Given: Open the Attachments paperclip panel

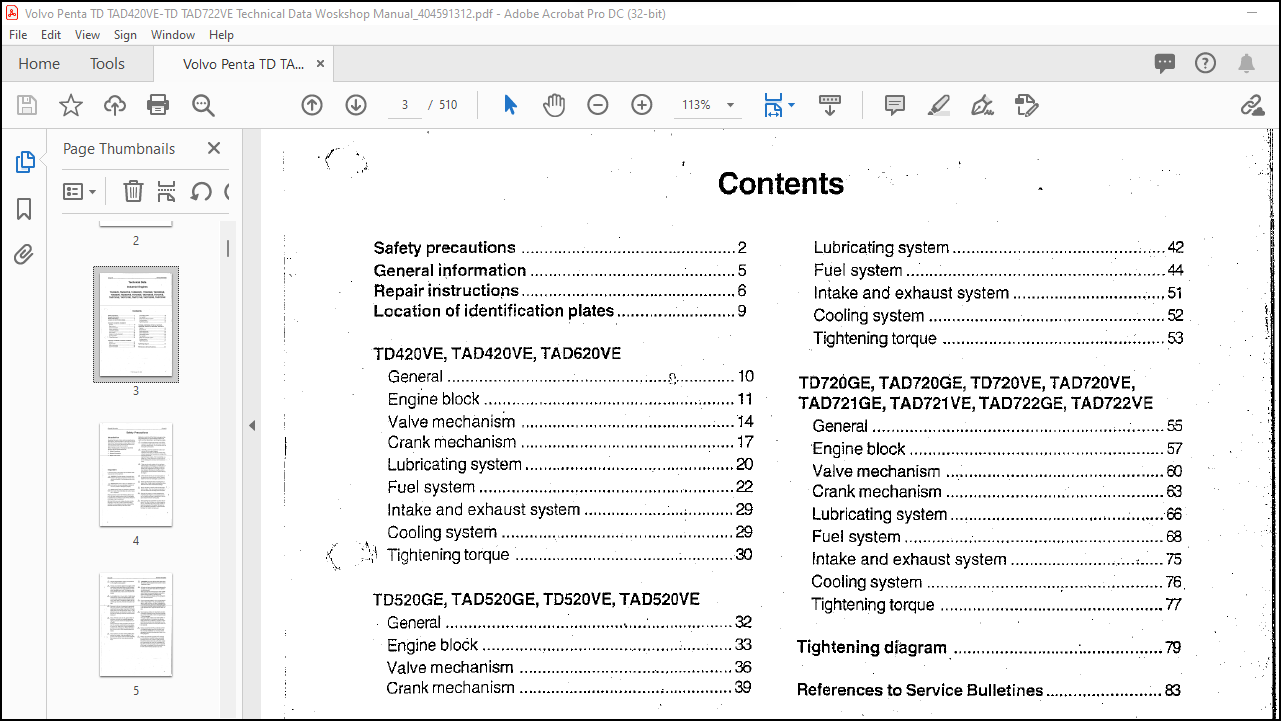Looking at the screenshot, I should coord(25,255).
